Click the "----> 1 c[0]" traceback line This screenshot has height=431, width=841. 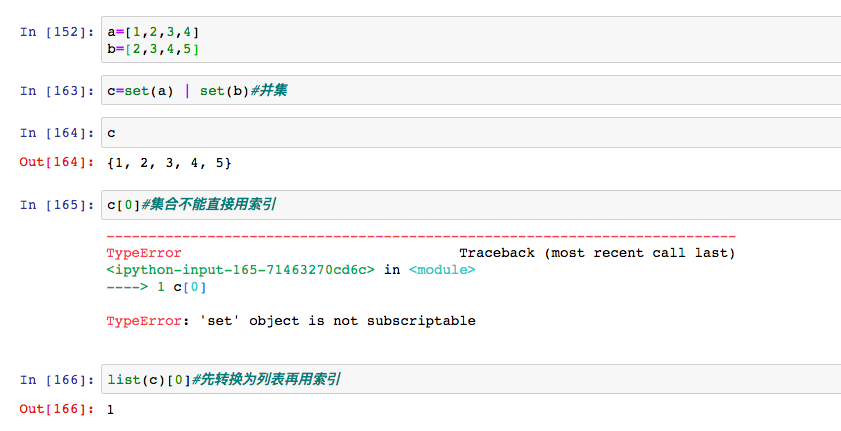tap(156, 287)
